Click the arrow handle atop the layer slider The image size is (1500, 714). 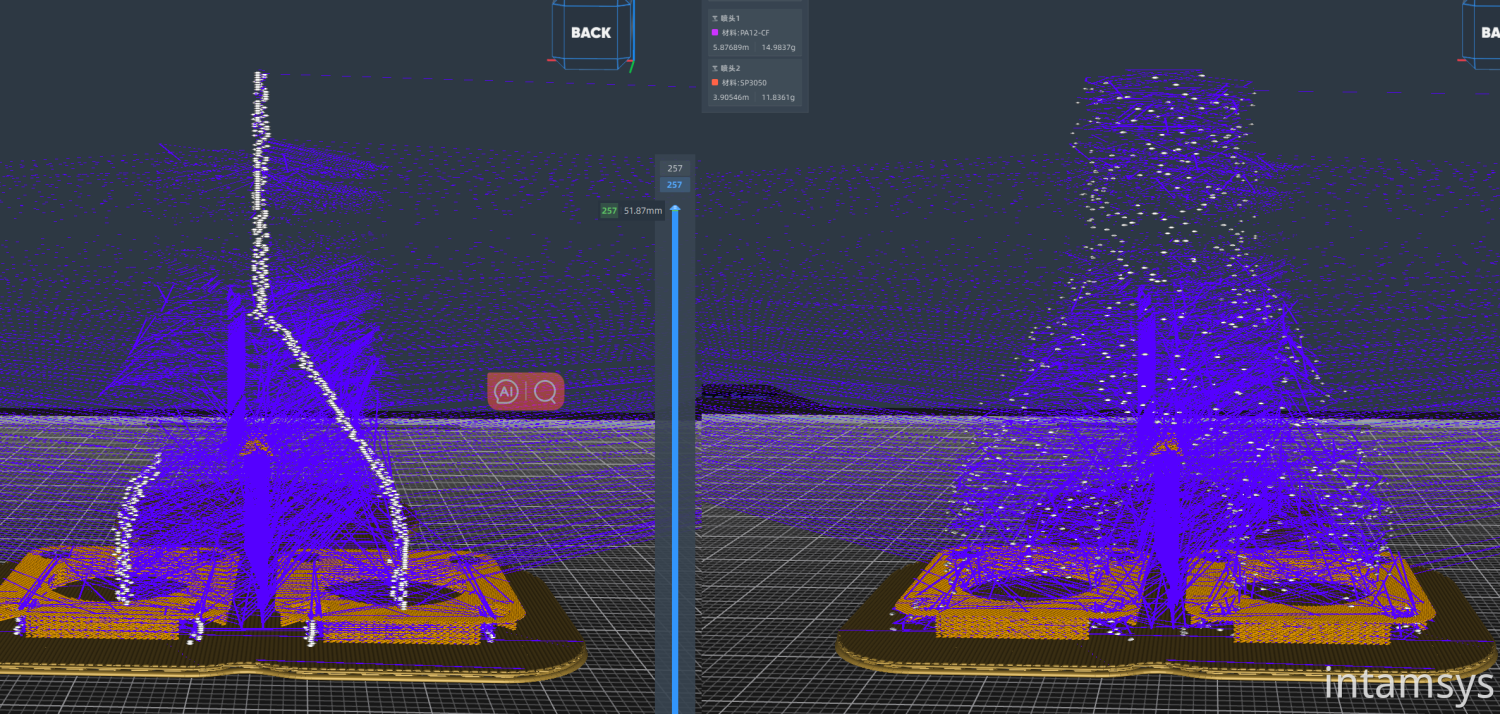coord(675,209)
